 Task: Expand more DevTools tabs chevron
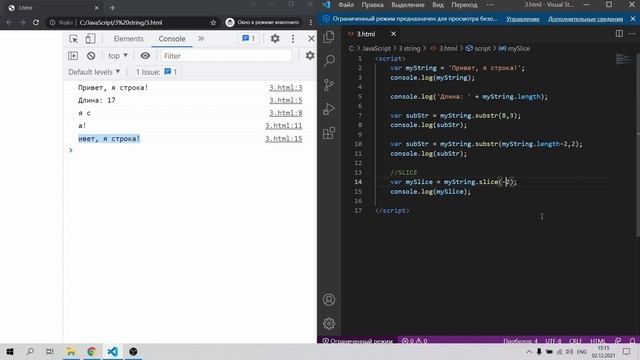click(201, 39)
